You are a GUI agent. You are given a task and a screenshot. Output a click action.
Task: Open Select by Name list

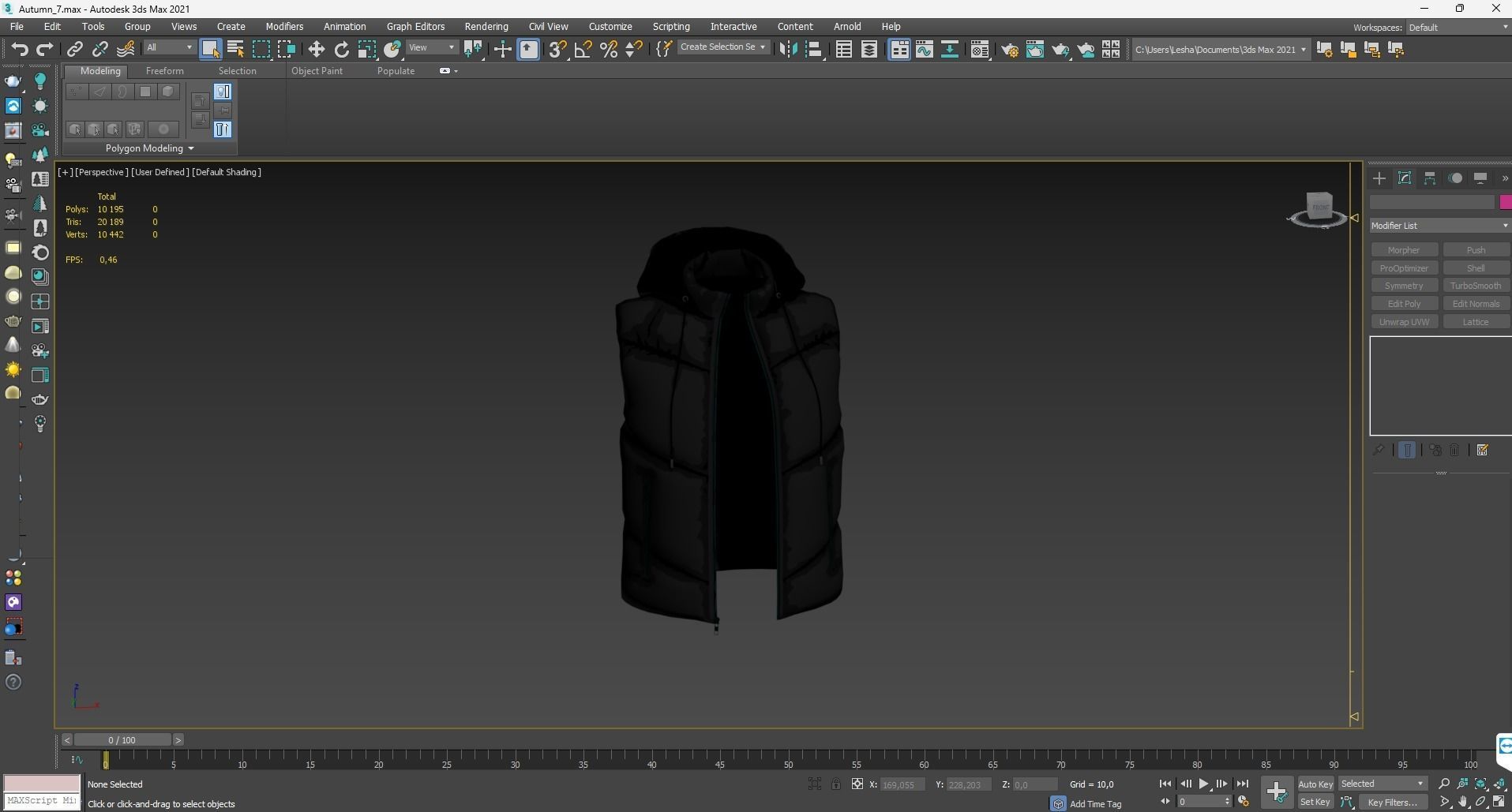click(235, 49)
